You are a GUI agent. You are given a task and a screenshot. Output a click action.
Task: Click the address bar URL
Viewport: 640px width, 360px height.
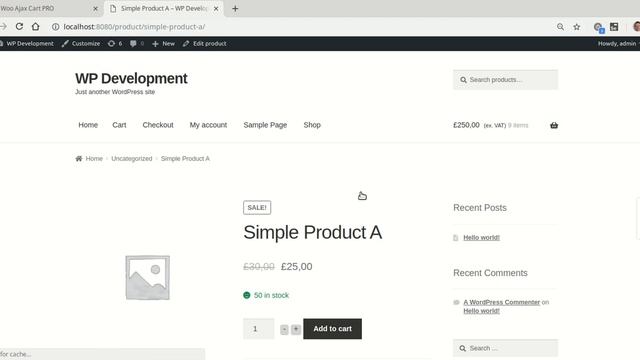pos(134,27)
